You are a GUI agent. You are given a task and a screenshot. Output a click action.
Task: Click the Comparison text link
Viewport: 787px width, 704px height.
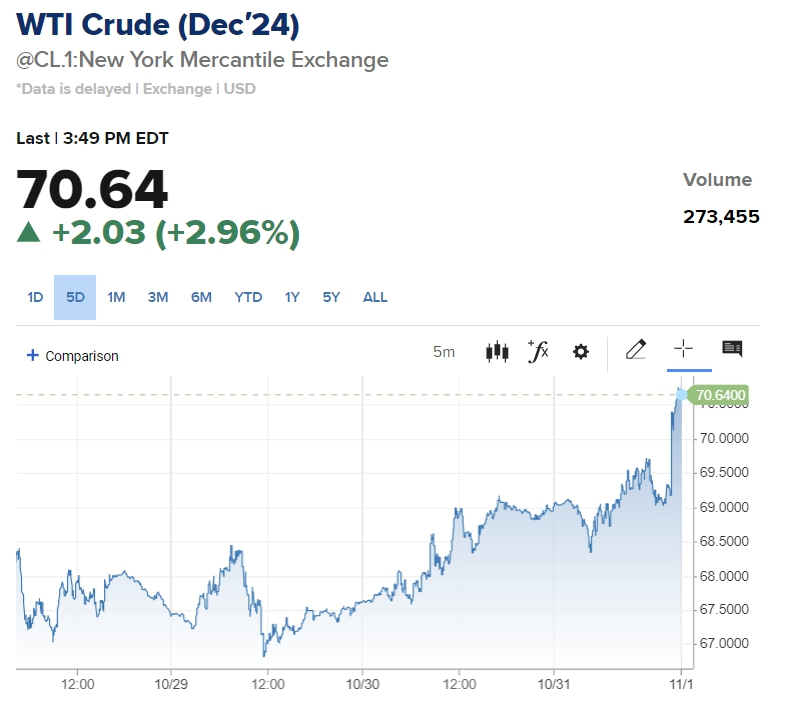(x=82, y=356)
